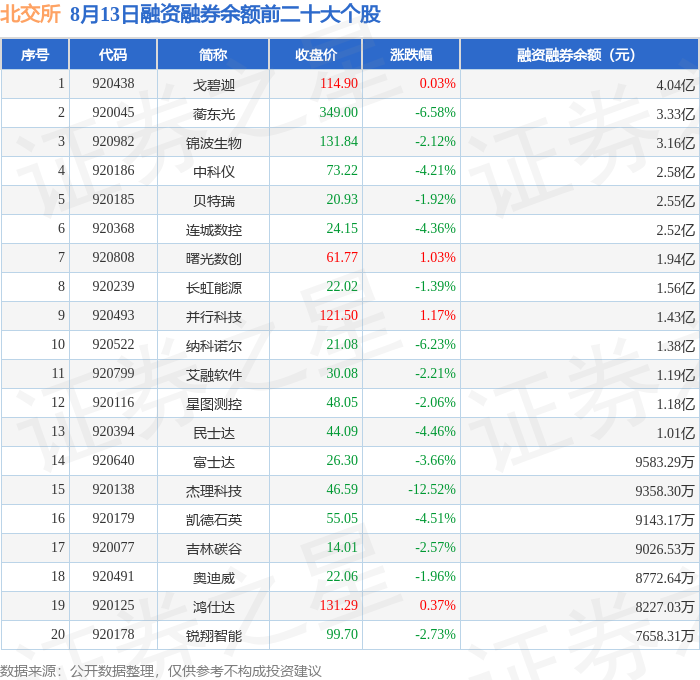Click balance 9583.29万 for 富士达

[665, 462]
